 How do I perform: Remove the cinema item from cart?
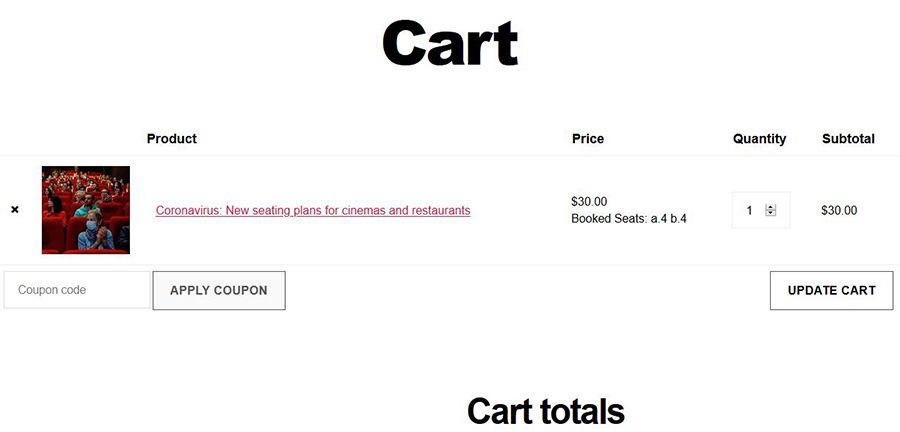click(14, 210)
